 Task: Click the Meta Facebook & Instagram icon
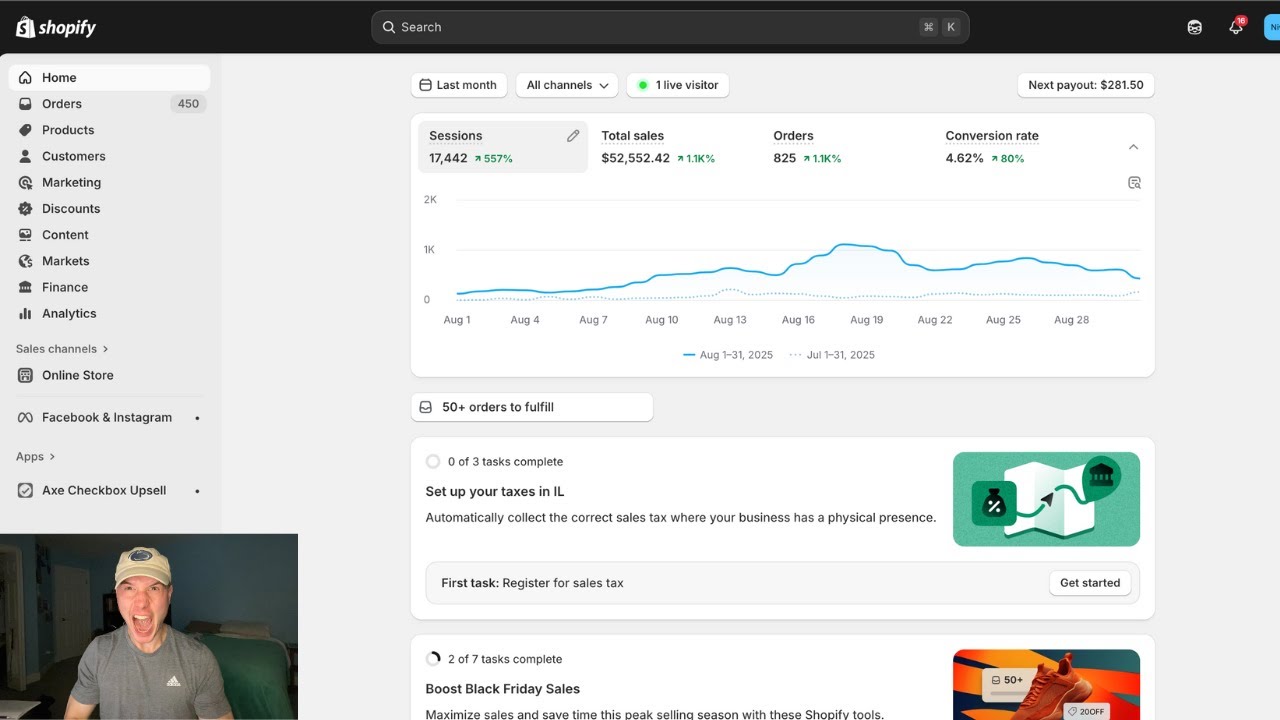click(x=25, y=417)
